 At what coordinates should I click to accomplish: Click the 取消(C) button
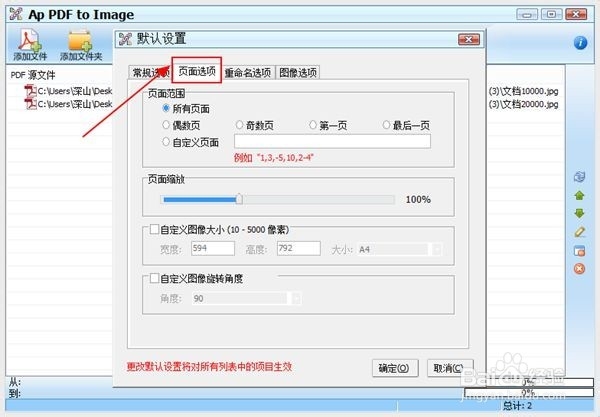coord(450,368)
